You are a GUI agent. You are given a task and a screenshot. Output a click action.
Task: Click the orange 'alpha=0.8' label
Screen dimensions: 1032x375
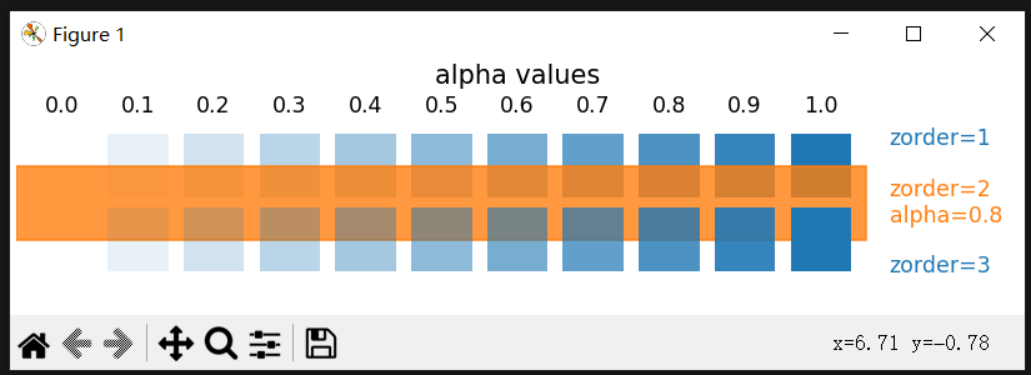coord(946,215)
